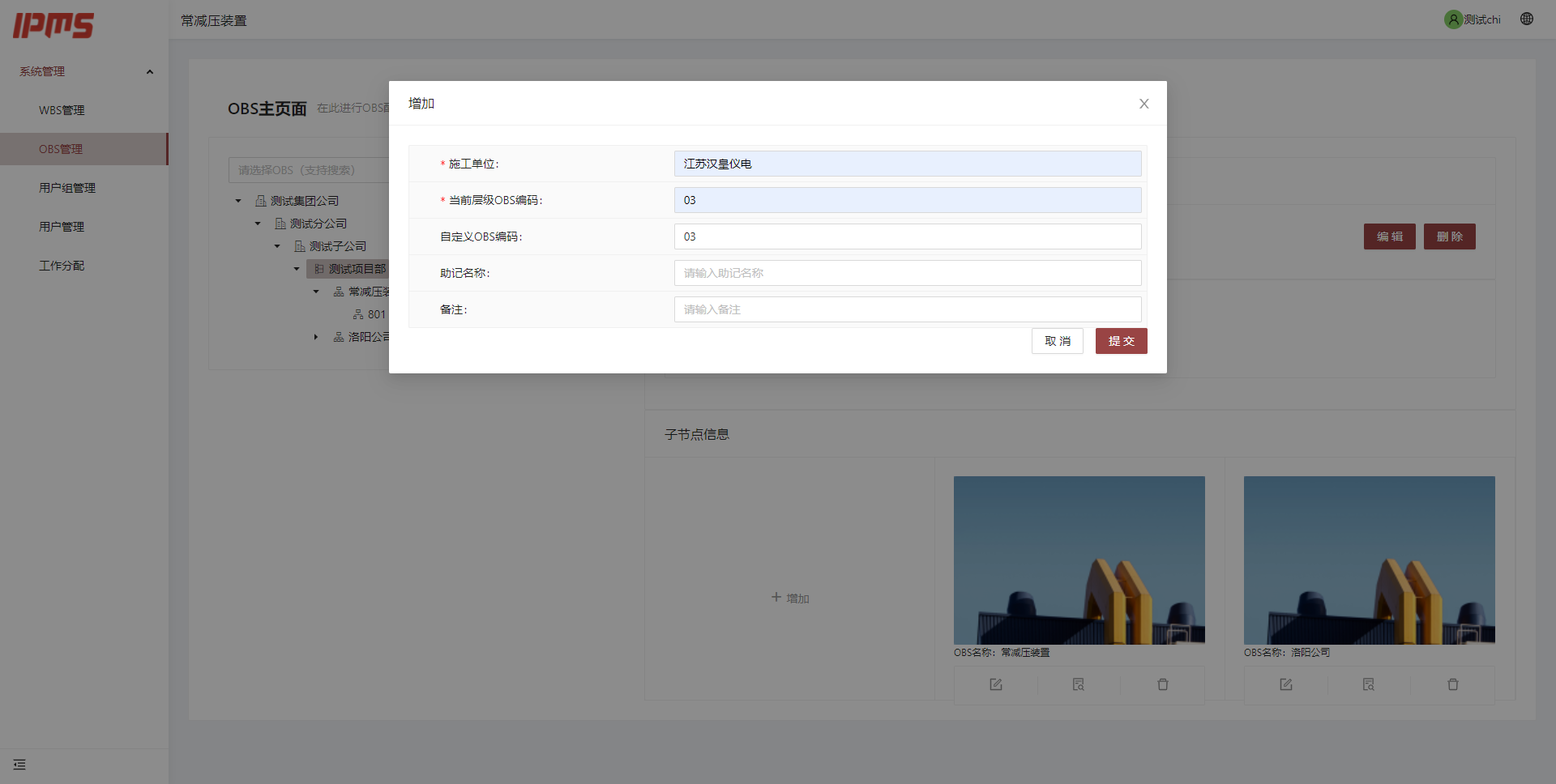The image size is (1556, 784).
Task: Click the 子节点信息 section heading
Action: pos(697,435)
